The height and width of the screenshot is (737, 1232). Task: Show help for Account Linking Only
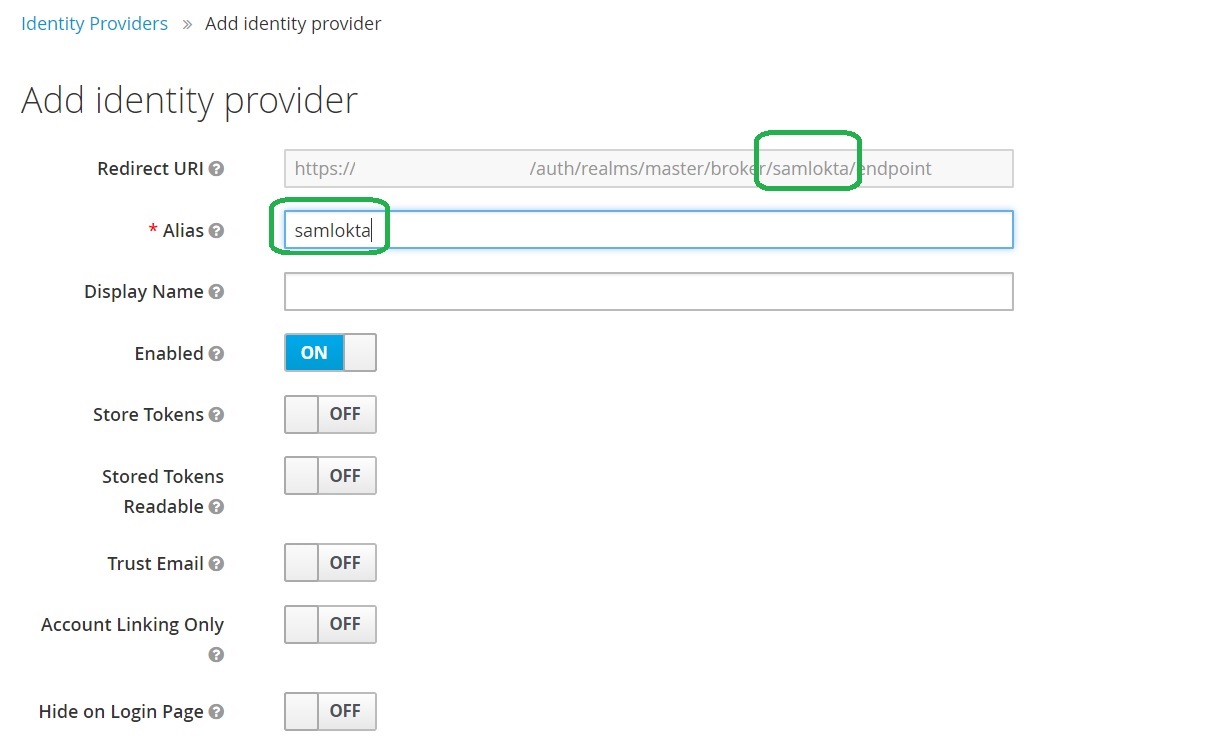(x=216, y=655)
